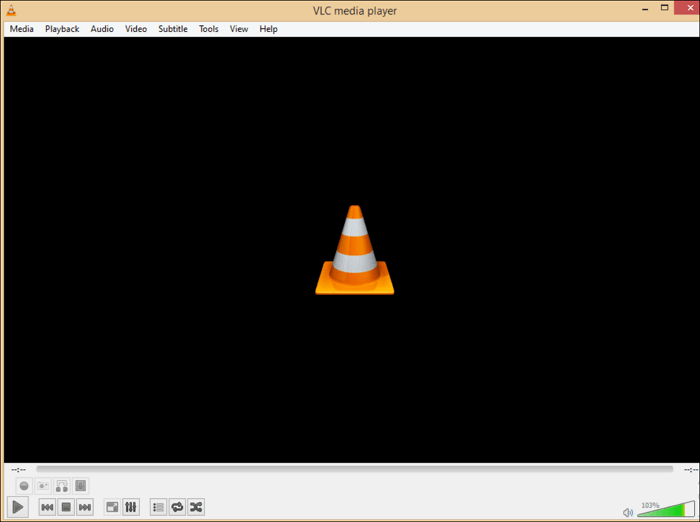Screen dimensions: 700x522
Task: Show the playlist panel
Action: pyautogui.click(x=158, y=507)
